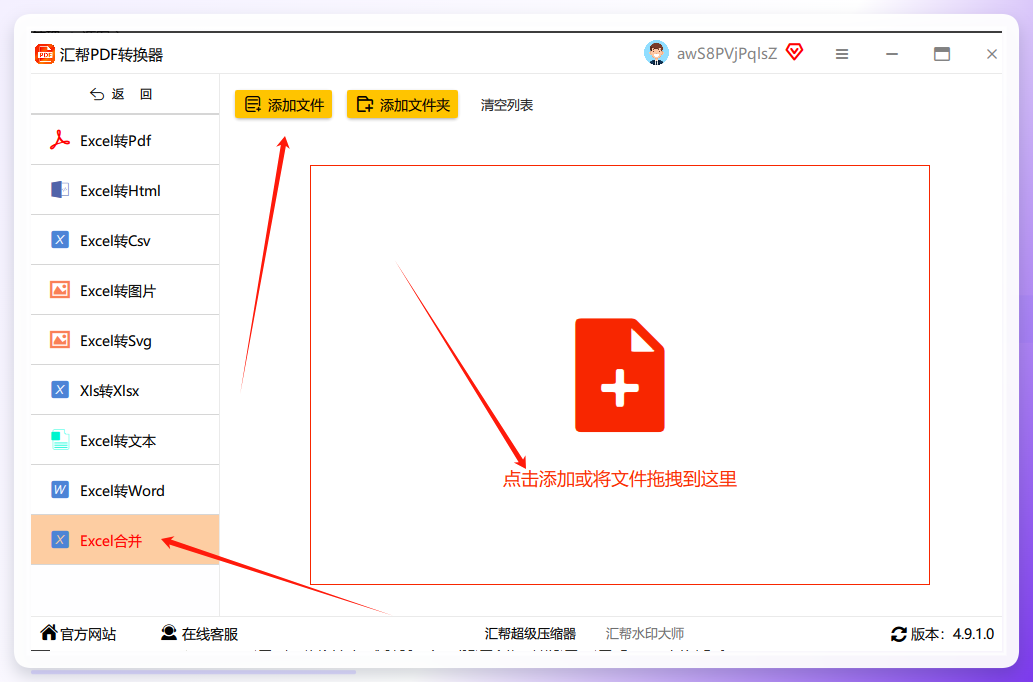Open the user avatar profile picture
1033x682 pixels.
point(656,53)
